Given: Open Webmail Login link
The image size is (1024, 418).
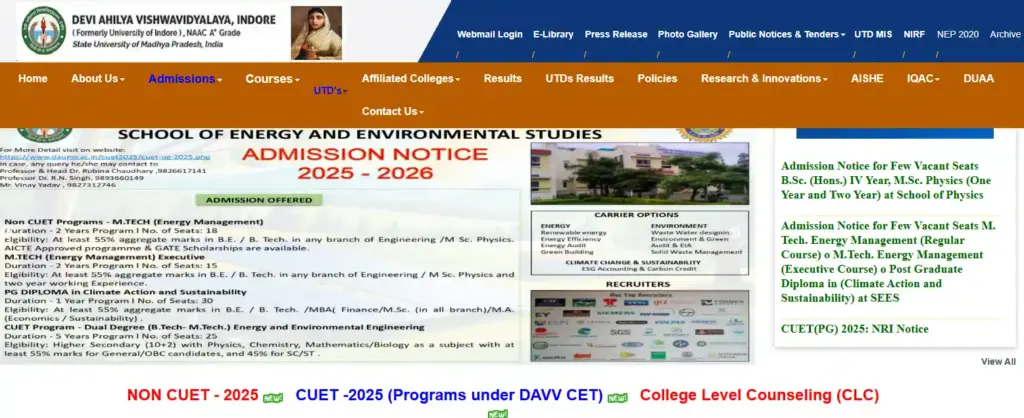Looking at the screenshot, I should click(489, 34).
